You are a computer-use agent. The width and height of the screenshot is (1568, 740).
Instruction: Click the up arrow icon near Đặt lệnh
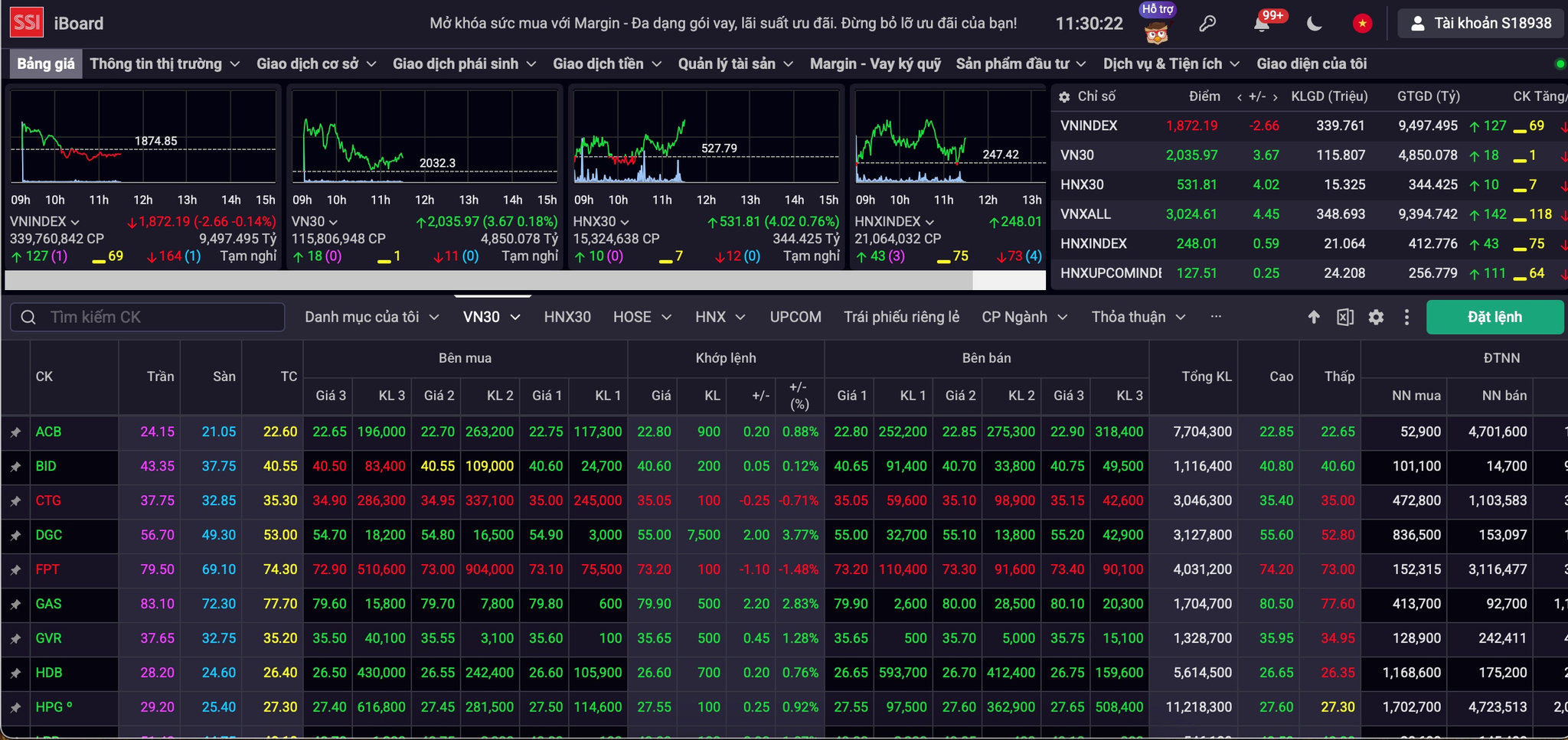tap(1314, 317)
